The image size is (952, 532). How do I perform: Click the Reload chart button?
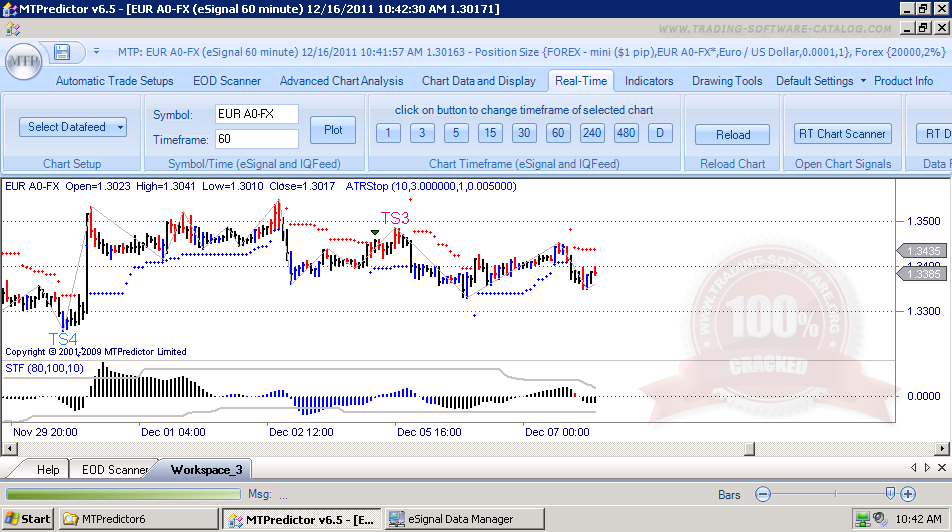tap(732, 134)
